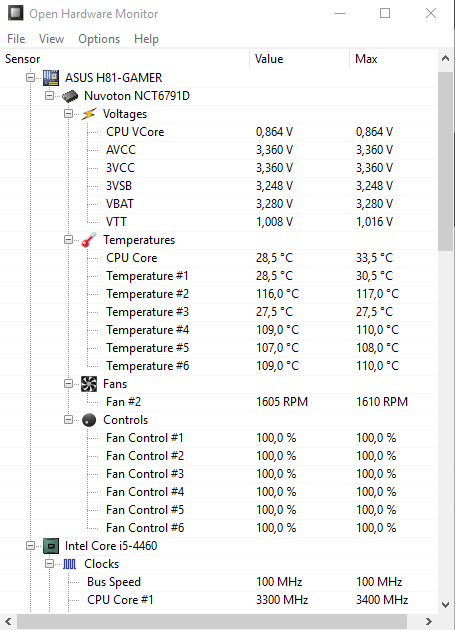Click the vertical scrollbar down arrow
The width and height of the screenshot is (455, 630).
(x=445, y=604)
